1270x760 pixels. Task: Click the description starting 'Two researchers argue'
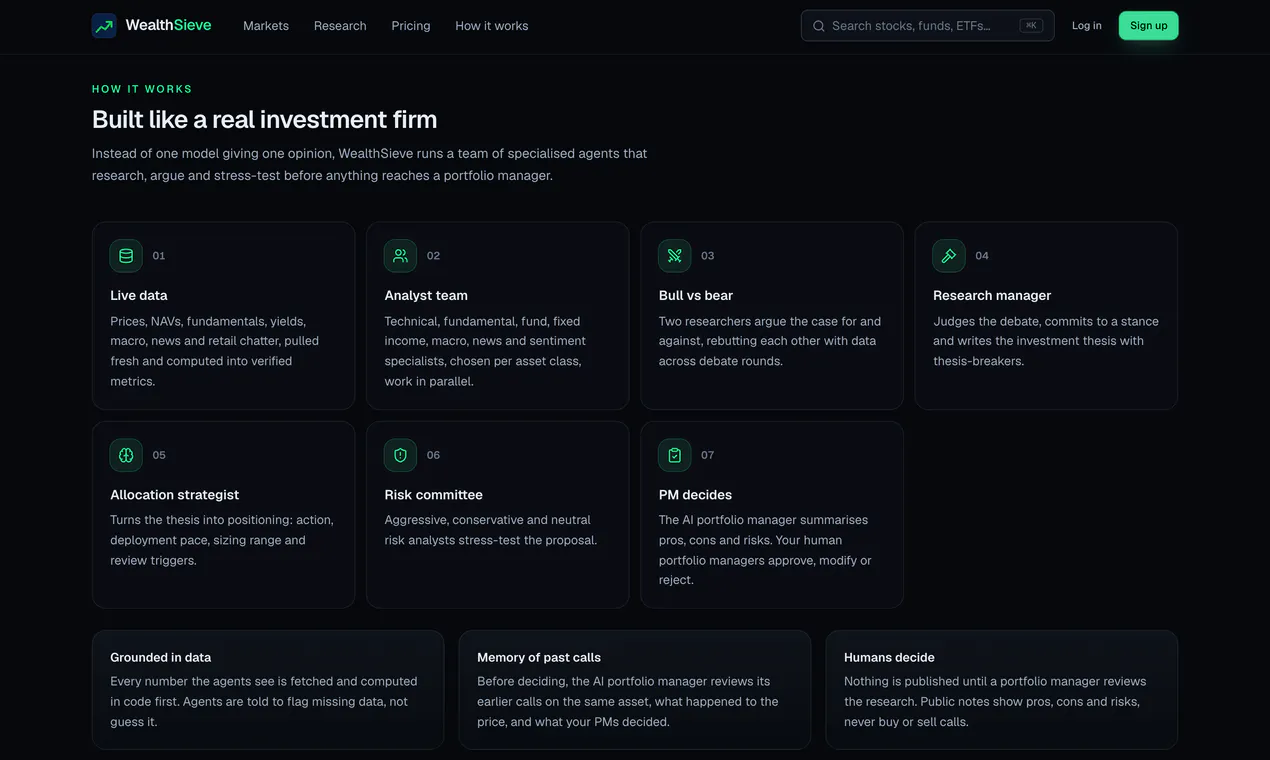(x=770, y=341)
